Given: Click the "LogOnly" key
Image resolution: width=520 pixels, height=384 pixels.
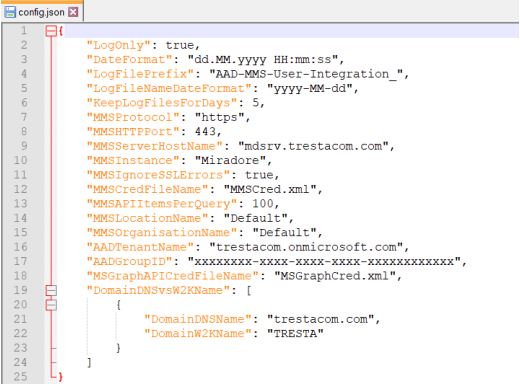Looking at the screenshot, I should tap(119, 45).
